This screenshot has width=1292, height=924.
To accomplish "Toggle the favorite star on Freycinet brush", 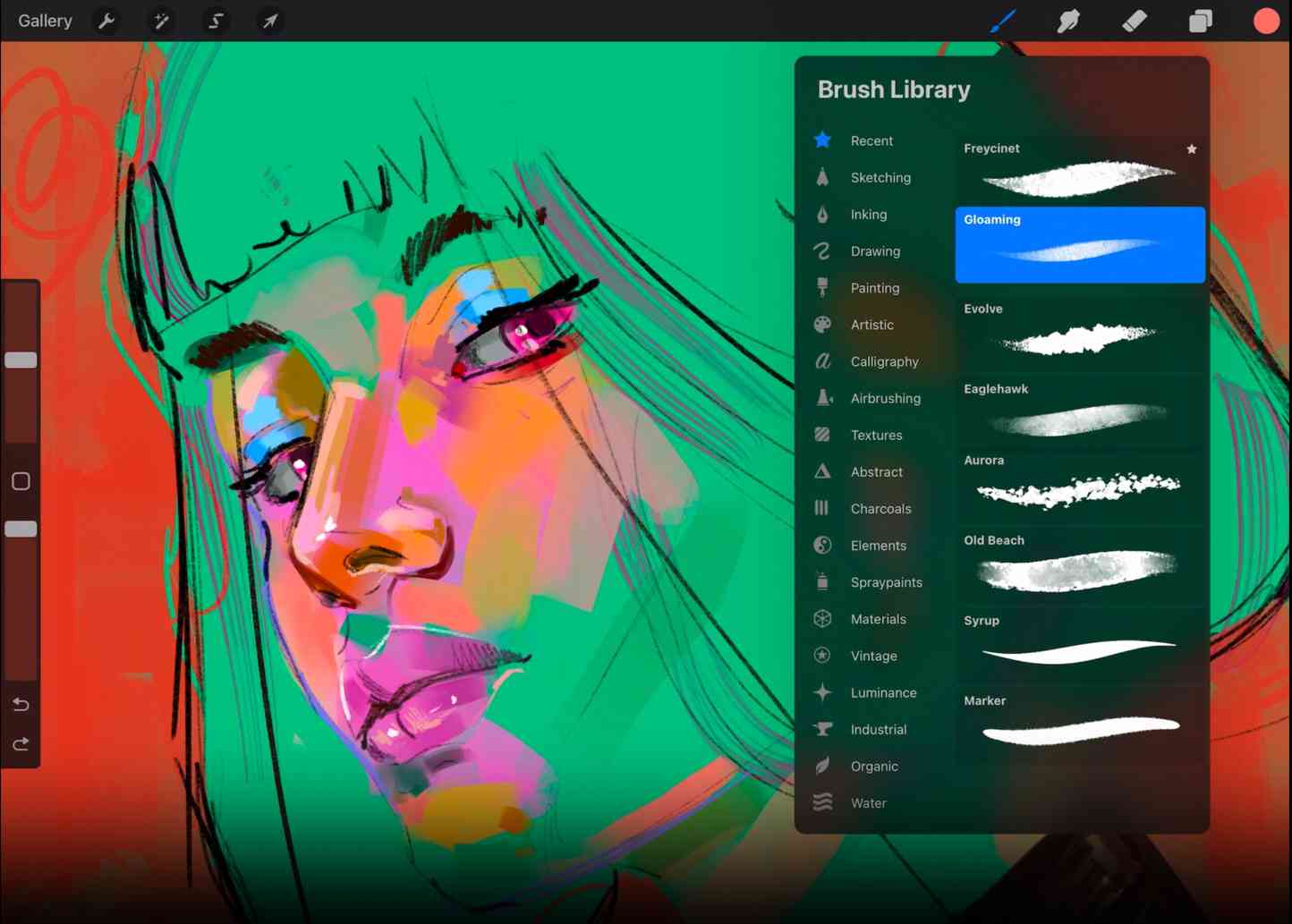I will pyautogui.click(x=1191, y=148).
